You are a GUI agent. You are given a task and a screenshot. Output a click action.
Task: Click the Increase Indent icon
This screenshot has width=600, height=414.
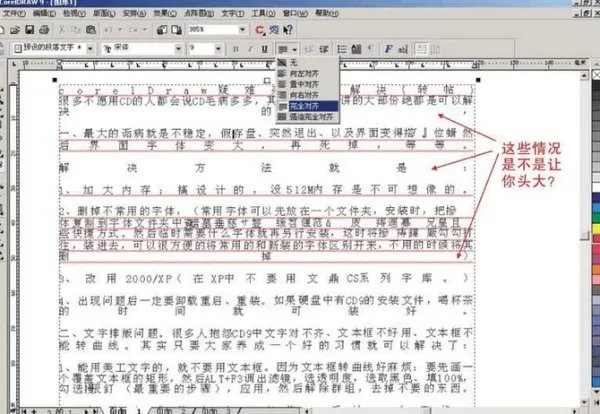click(x=324, y=49)
